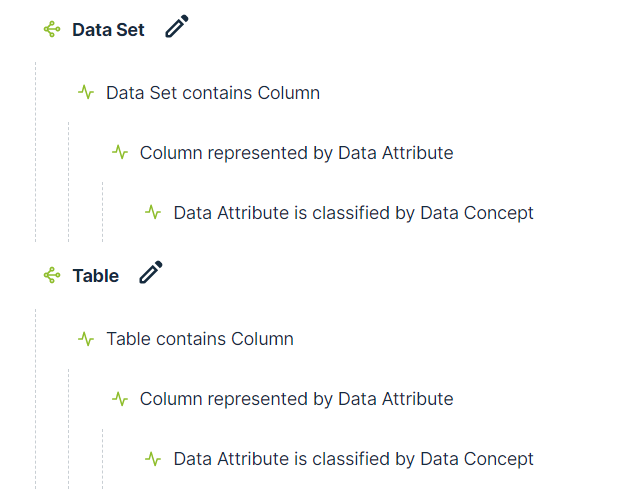
Task: Click relation icon beside 'Data Set contains Column'
Action: (86, 93)
